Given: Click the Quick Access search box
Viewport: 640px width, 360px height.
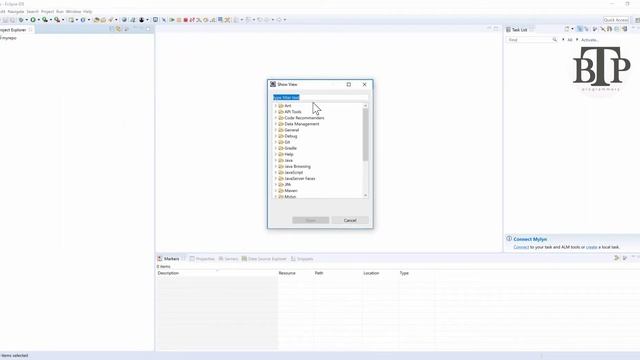Looking at the screenshot, I should click(x=616, y=20).
